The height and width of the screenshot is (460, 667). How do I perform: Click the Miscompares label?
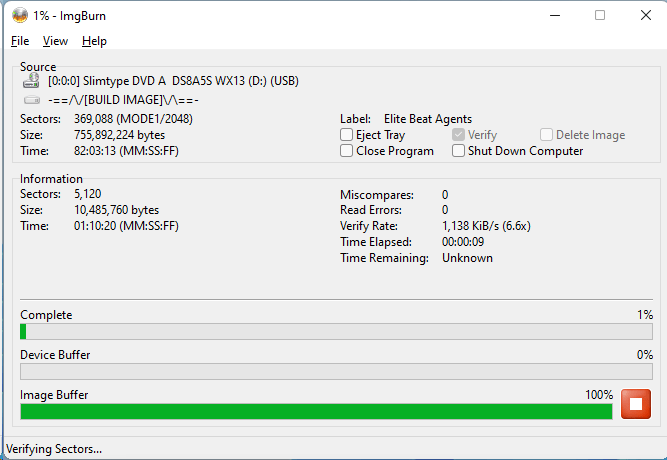pyautogui.click(x=377, y=195)
